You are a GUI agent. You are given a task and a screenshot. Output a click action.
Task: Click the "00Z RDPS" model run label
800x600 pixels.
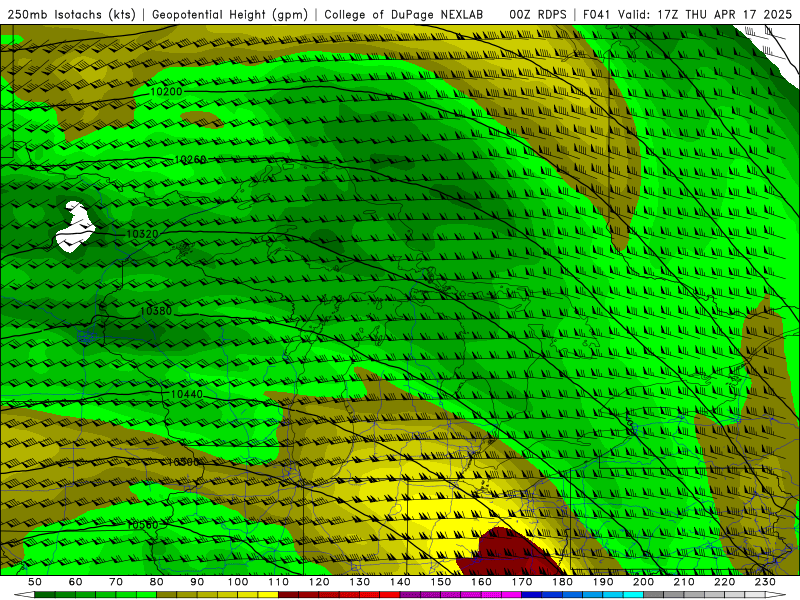(x=538, y=14)
